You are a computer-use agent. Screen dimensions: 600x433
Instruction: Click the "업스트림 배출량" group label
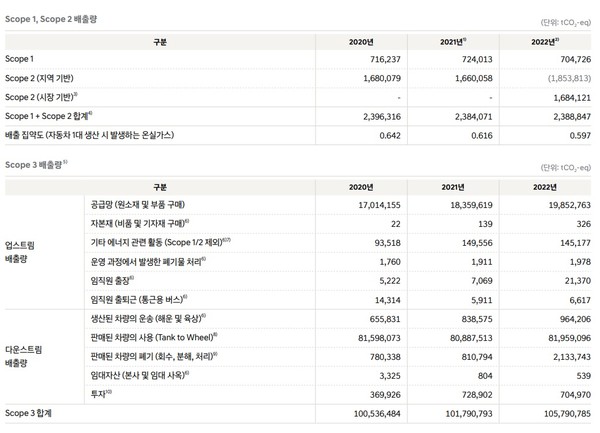20,252
